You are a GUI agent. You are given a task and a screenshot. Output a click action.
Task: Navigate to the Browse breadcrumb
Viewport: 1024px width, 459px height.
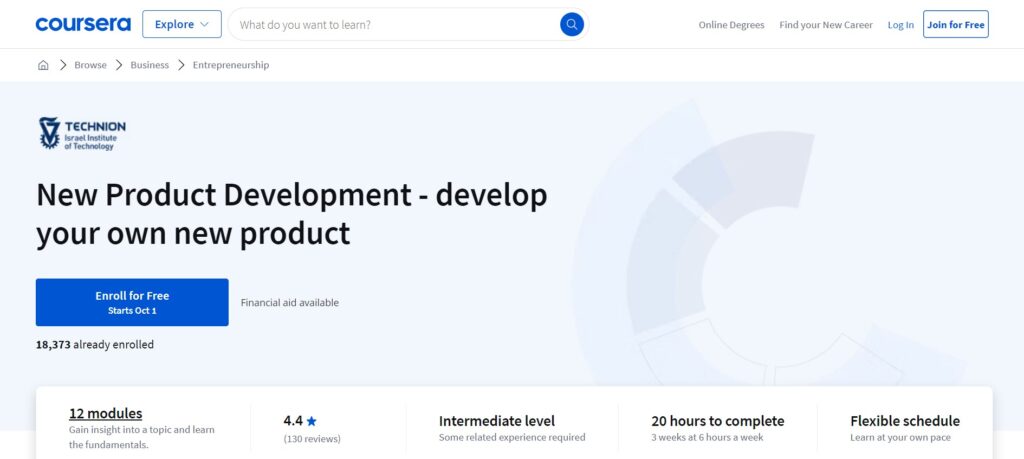(90, 65)
